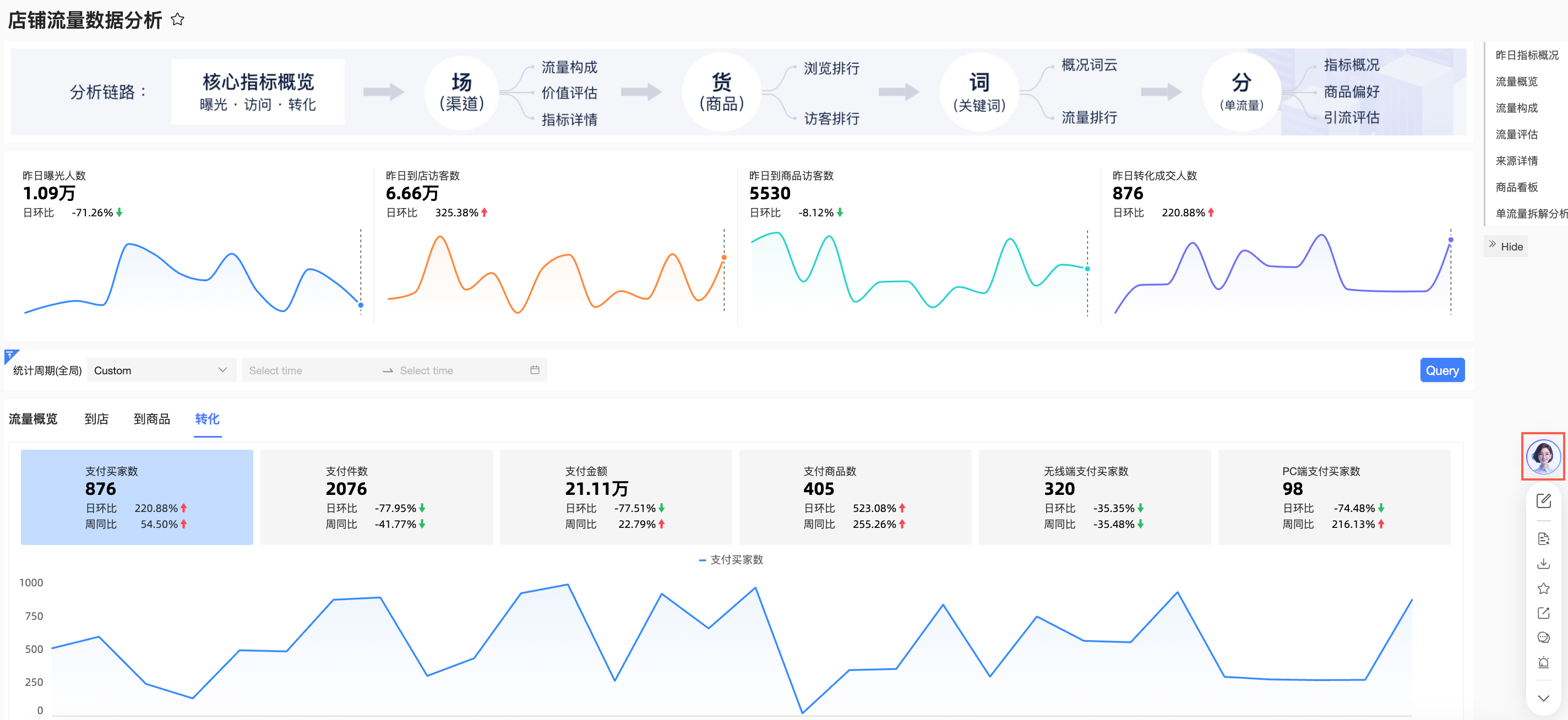
Task: Click the edit pencil icon in floating toolbar
Action: (1543, 500)
